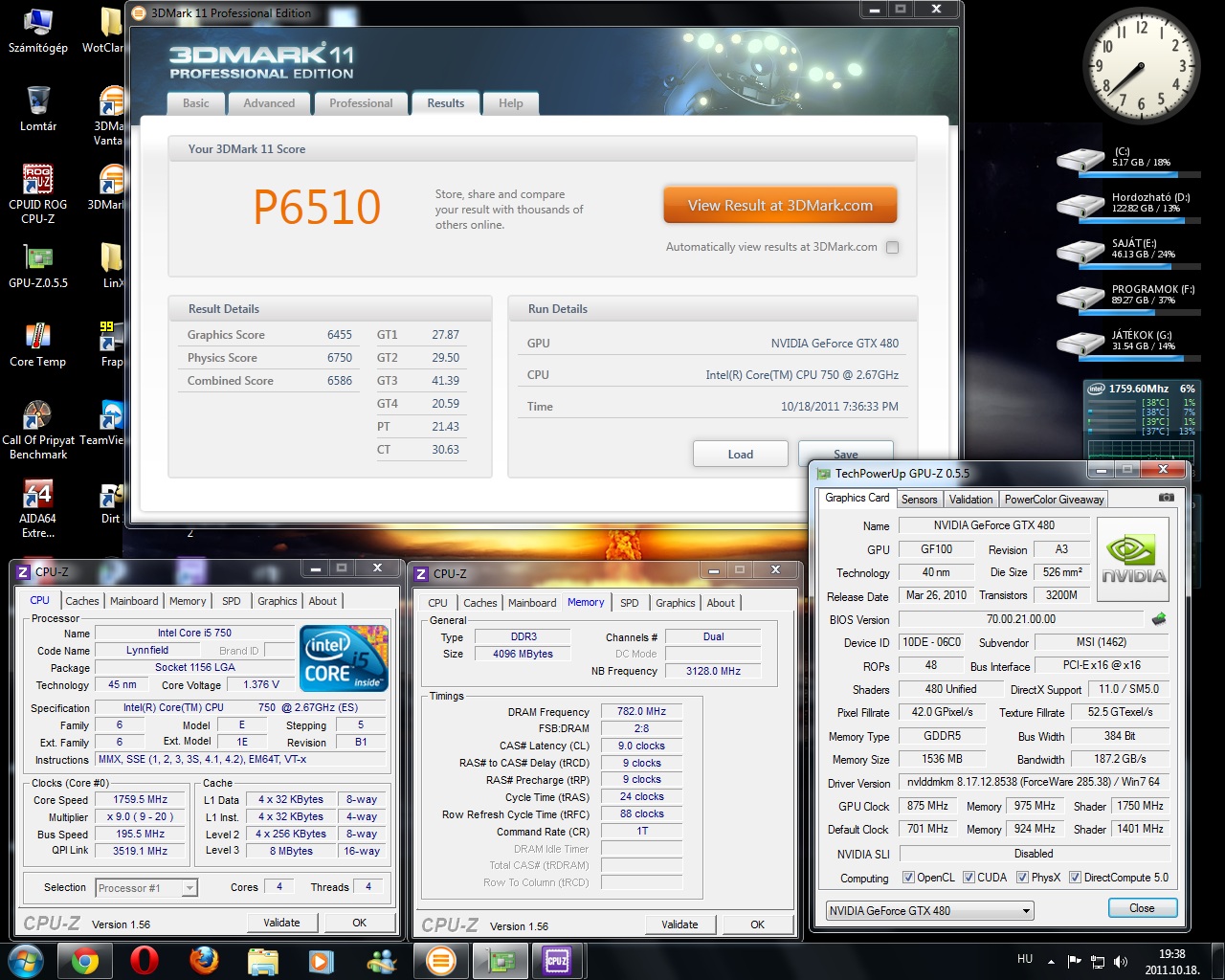Click Validate in left CPU-Z window

click(x=281, y=923)
